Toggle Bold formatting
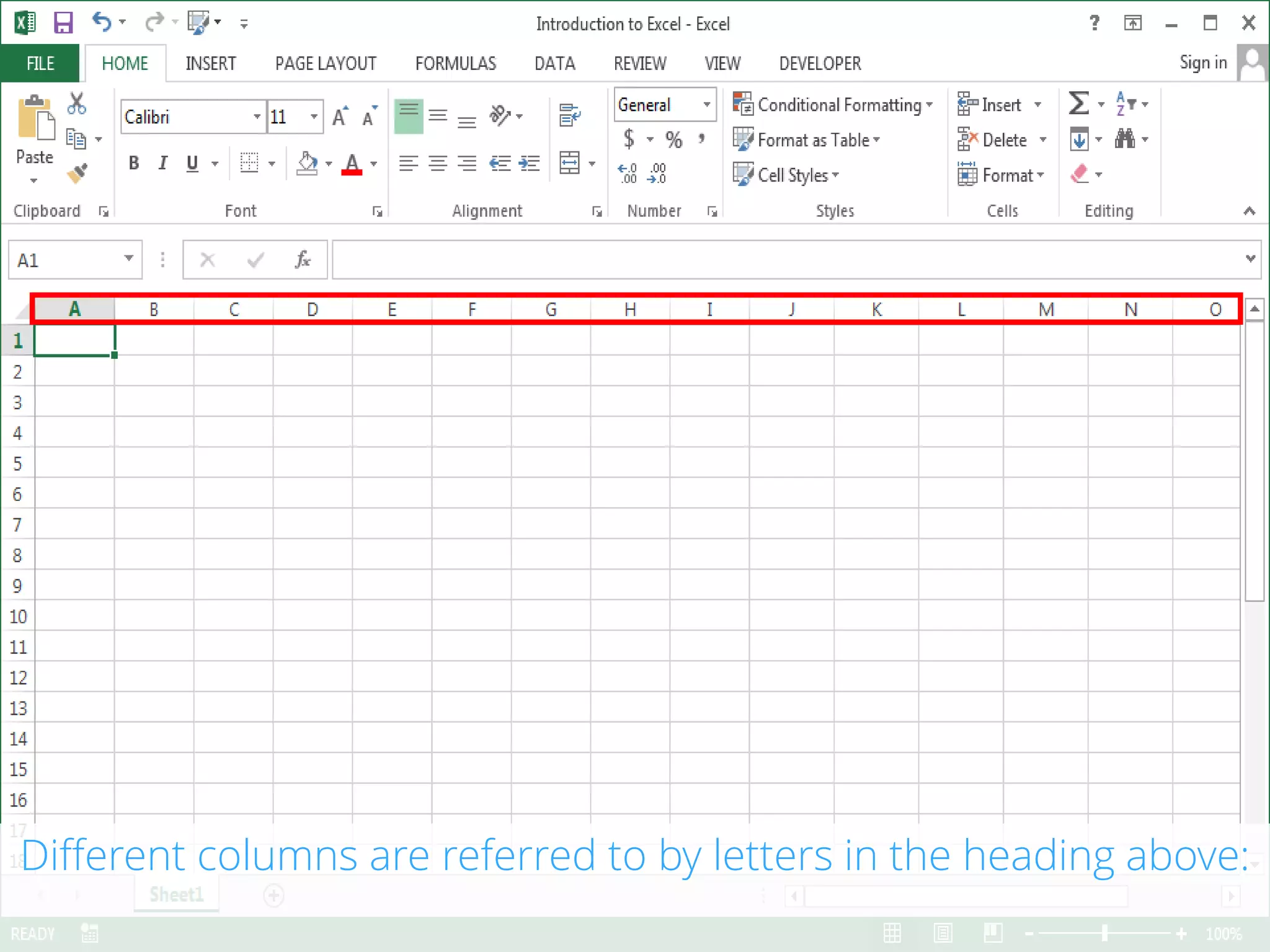Viewport: 1270px width, 952px height. tap(133, 163)
